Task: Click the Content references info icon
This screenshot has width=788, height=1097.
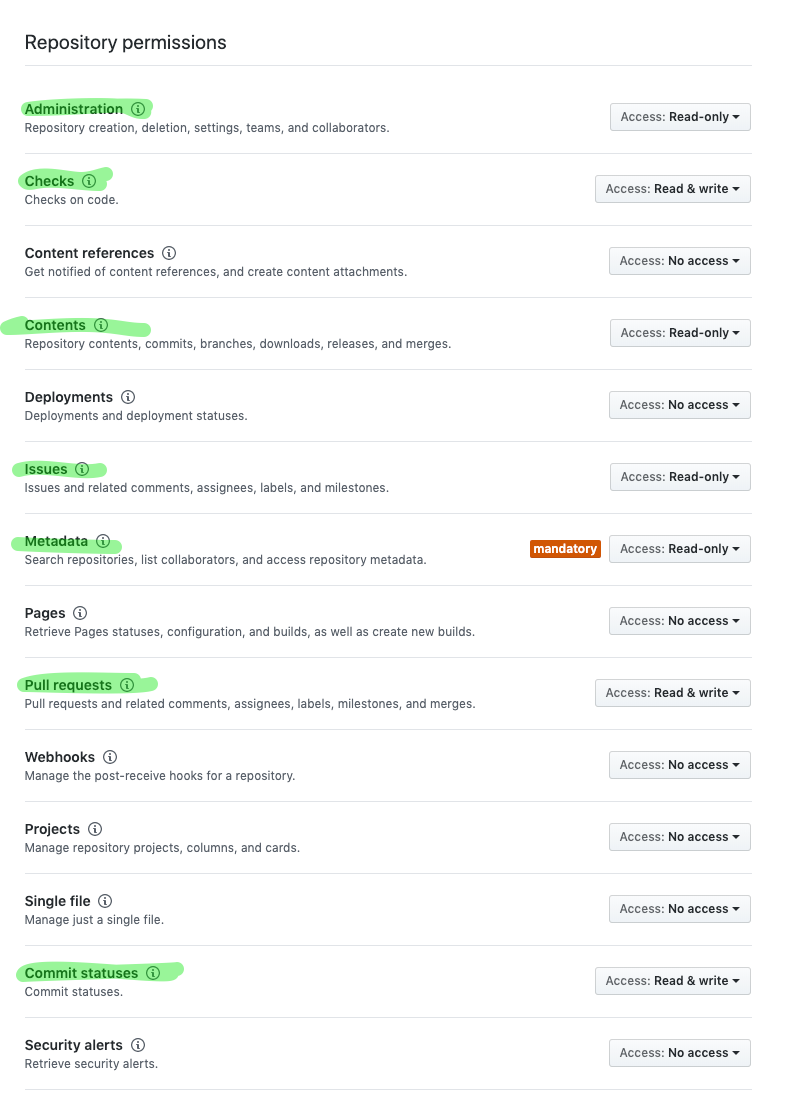Action: tap(169, 253)
